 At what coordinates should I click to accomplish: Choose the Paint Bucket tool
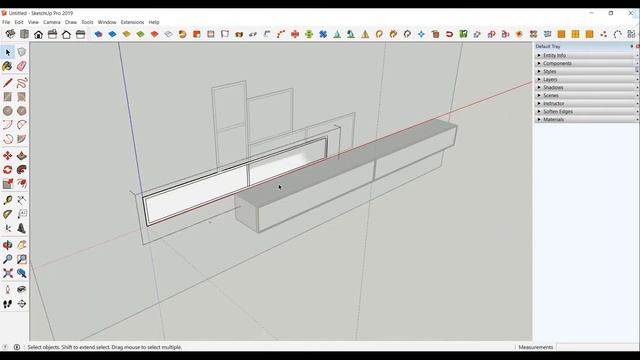(x=8, y=66)
